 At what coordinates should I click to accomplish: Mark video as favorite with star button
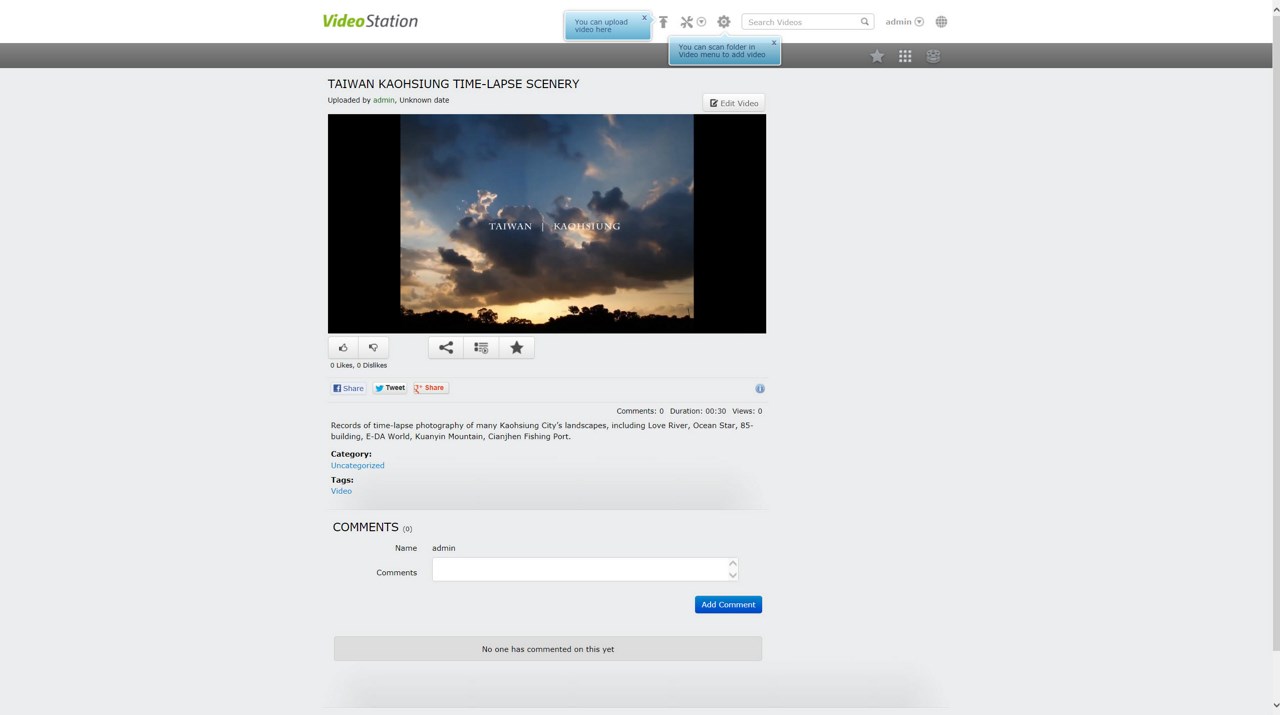pos(517,348)
